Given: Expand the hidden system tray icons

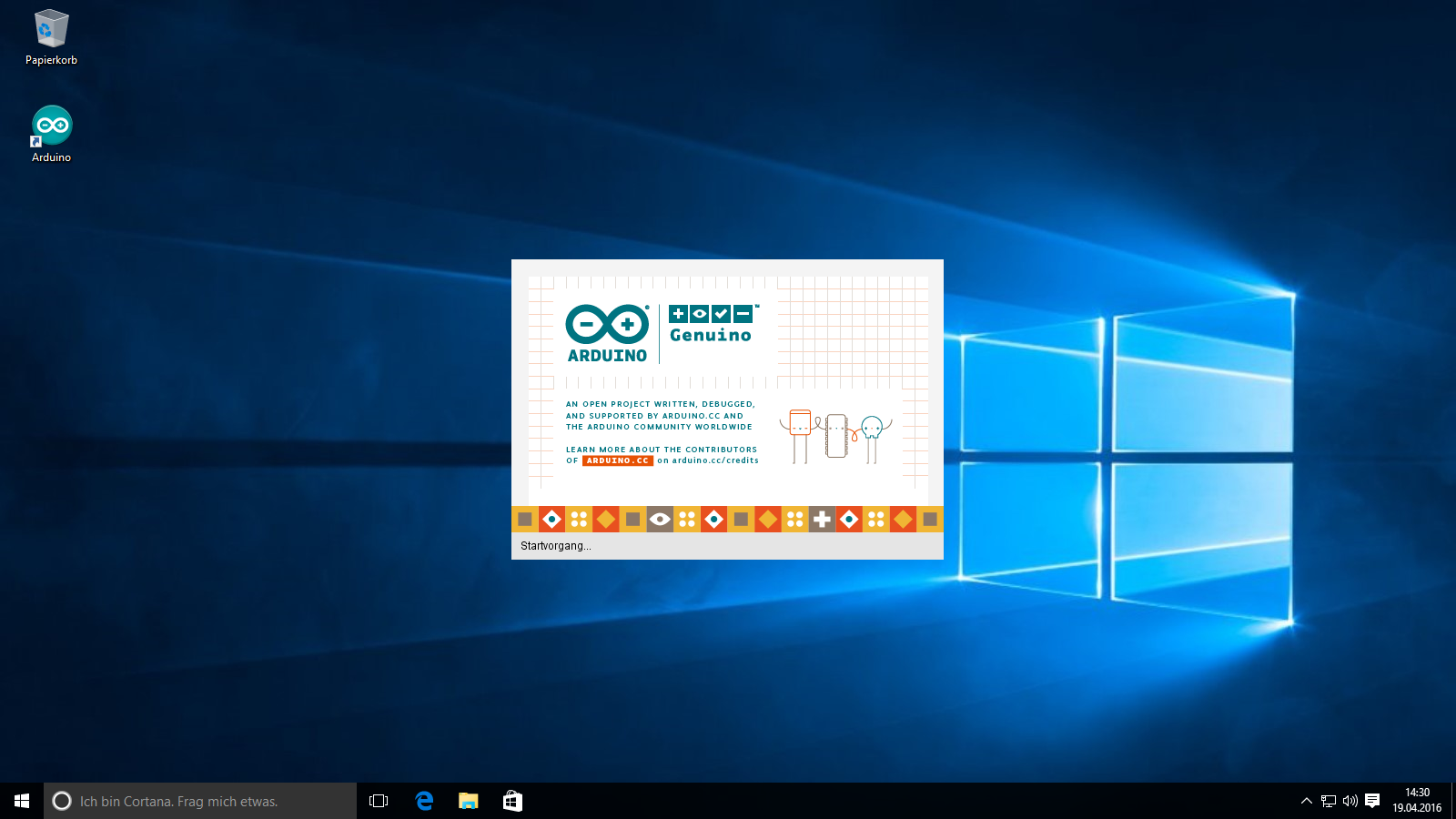Looking at the screenshot, I should click(x=1306, y=801).
